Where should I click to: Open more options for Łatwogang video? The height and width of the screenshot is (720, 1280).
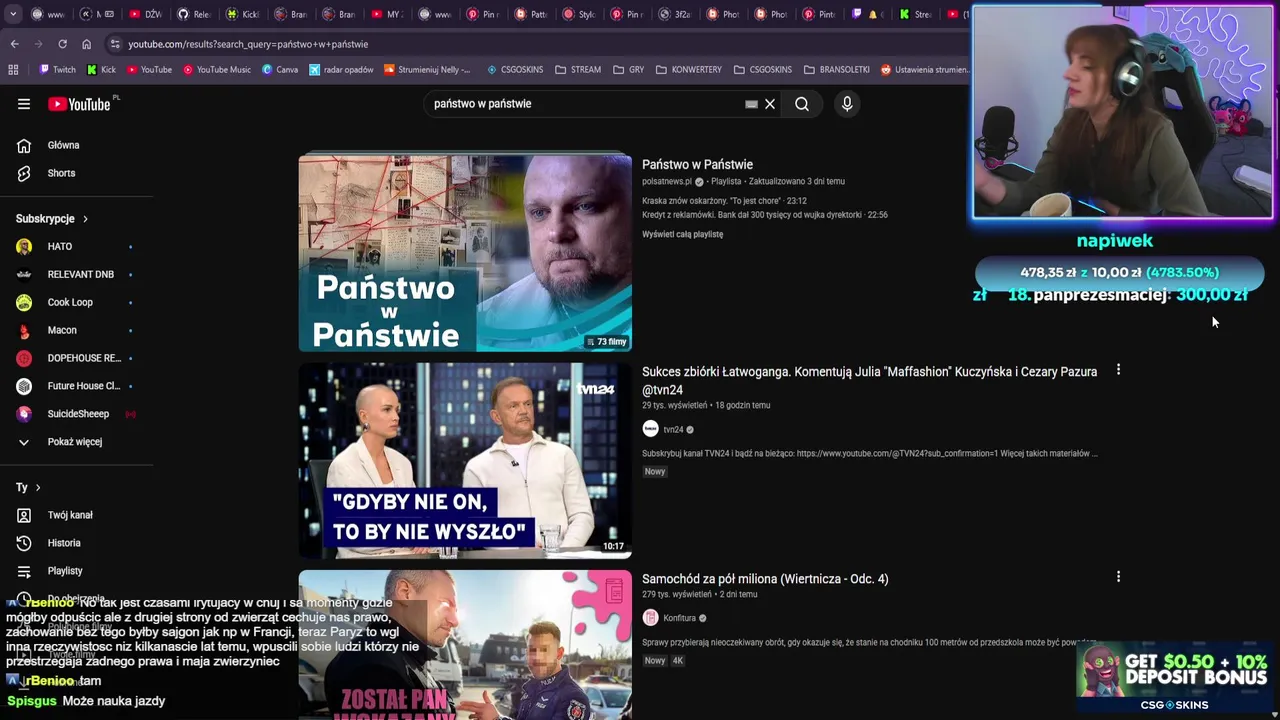pos(1118,370)
